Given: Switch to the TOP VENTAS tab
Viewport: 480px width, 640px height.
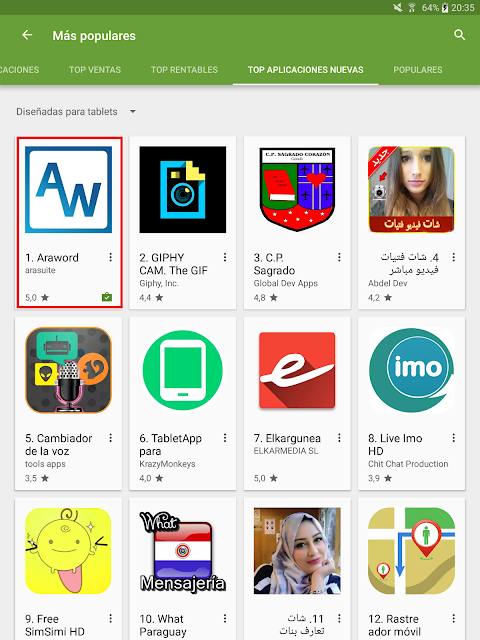Looking at the screenshot, I should coord(95,70).
